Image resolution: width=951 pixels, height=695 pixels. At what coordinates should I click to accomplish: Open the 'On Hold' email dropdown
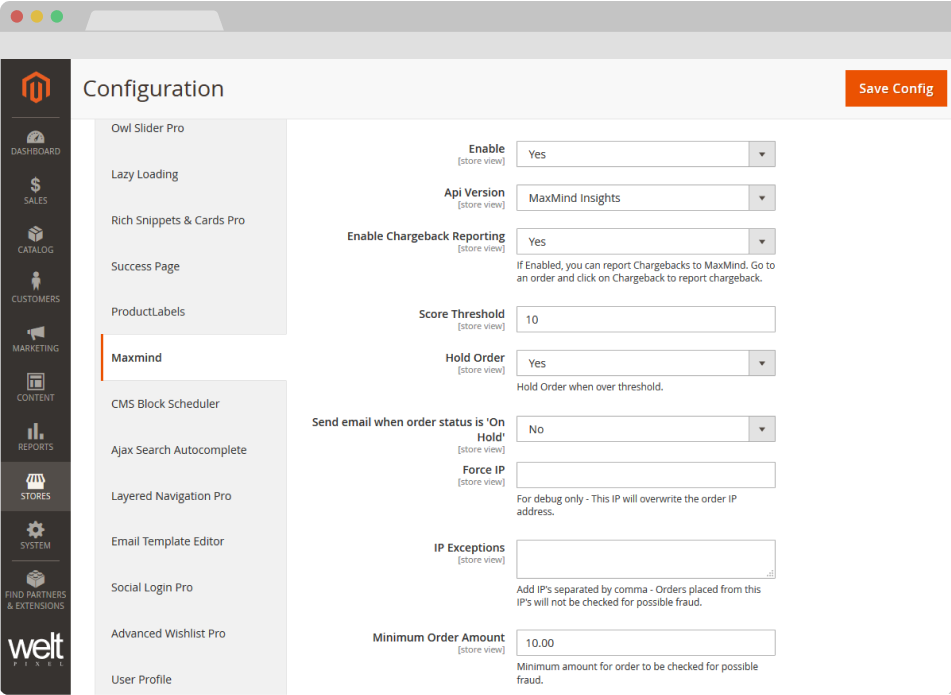[x=645, y=429]
